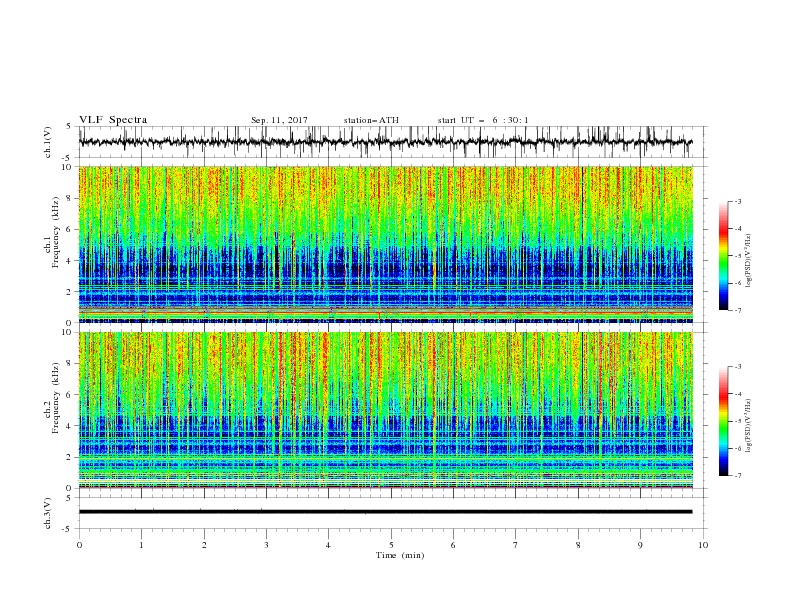Click the ch.1 spectrogram color scale bar
This screenshot has width=792, height=612.
723,256
